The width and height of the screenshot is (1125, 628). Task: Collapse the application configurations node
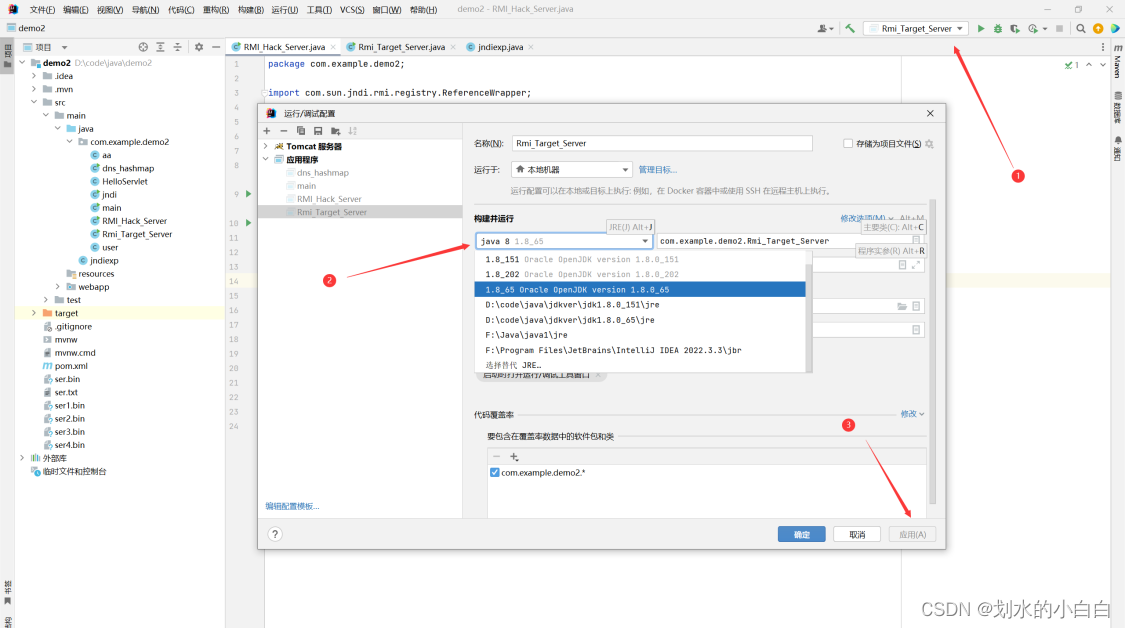[x=265, y=159]
